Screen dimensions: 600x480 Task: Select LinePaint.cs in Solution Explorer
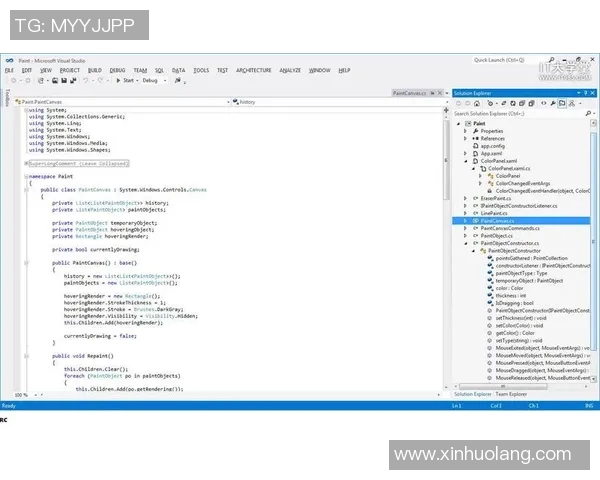pyautogui.click(x=494, y=213)
